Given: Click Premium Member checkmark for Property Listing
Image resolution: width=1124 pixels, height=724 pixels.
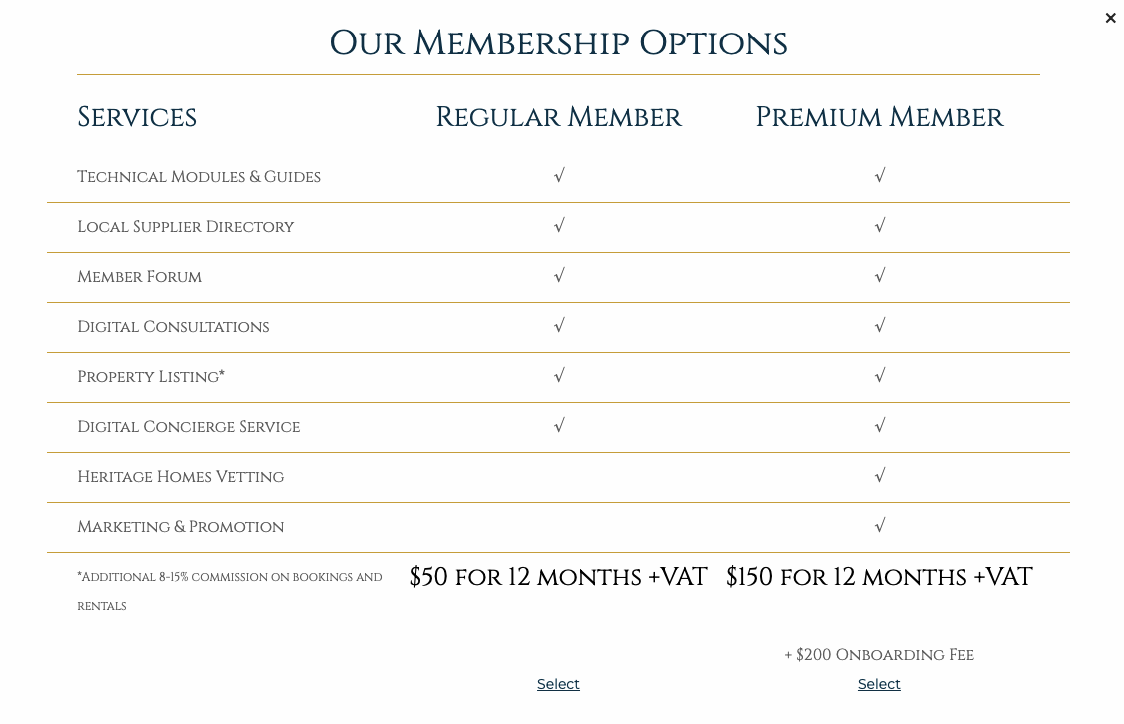Looking at the screenshot, I should tap(880, 376).
